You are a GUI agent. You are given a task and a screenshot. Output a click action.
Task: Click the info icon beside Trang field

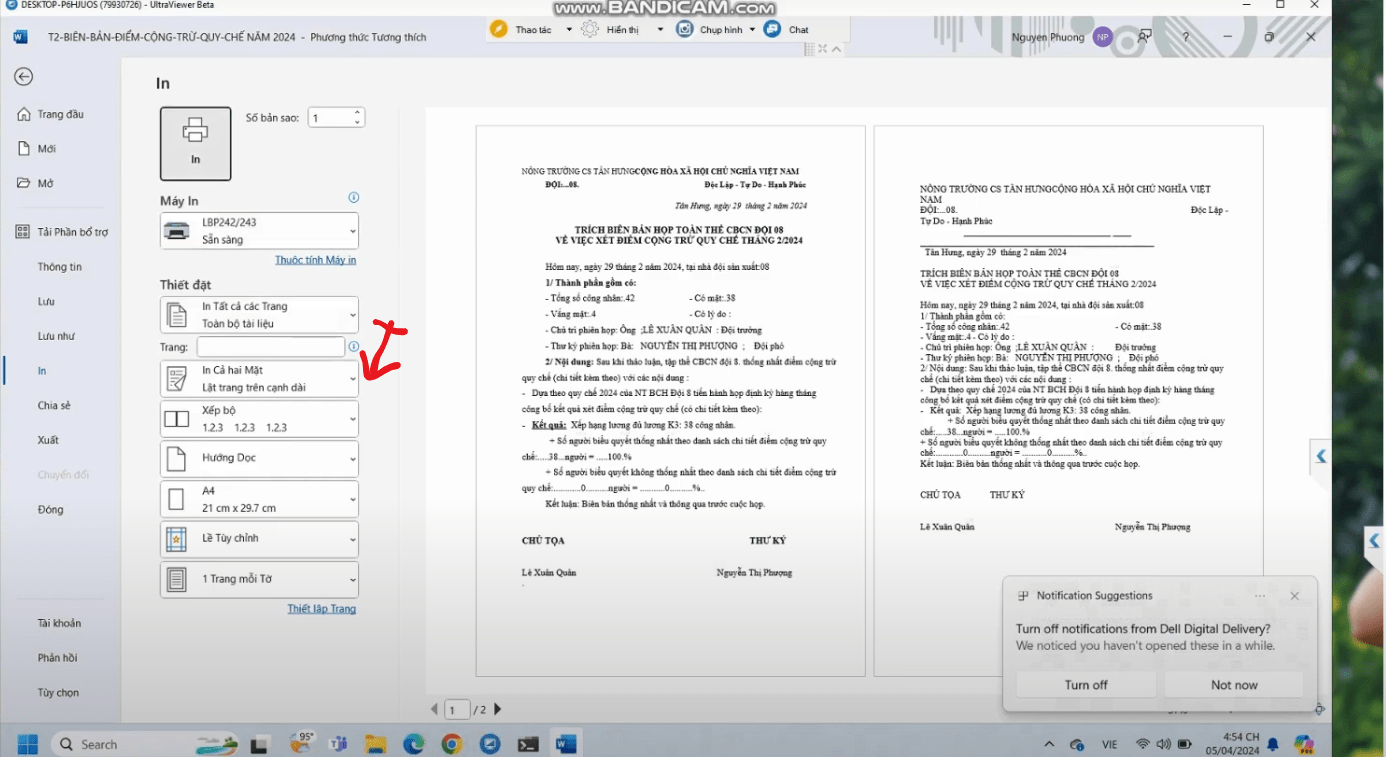[x=354, y=347]
